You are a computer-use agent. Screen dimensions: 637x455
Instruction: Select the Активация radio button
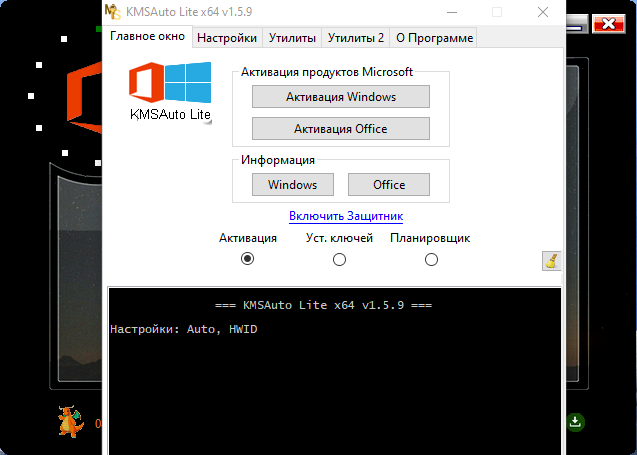pos(248,259)
